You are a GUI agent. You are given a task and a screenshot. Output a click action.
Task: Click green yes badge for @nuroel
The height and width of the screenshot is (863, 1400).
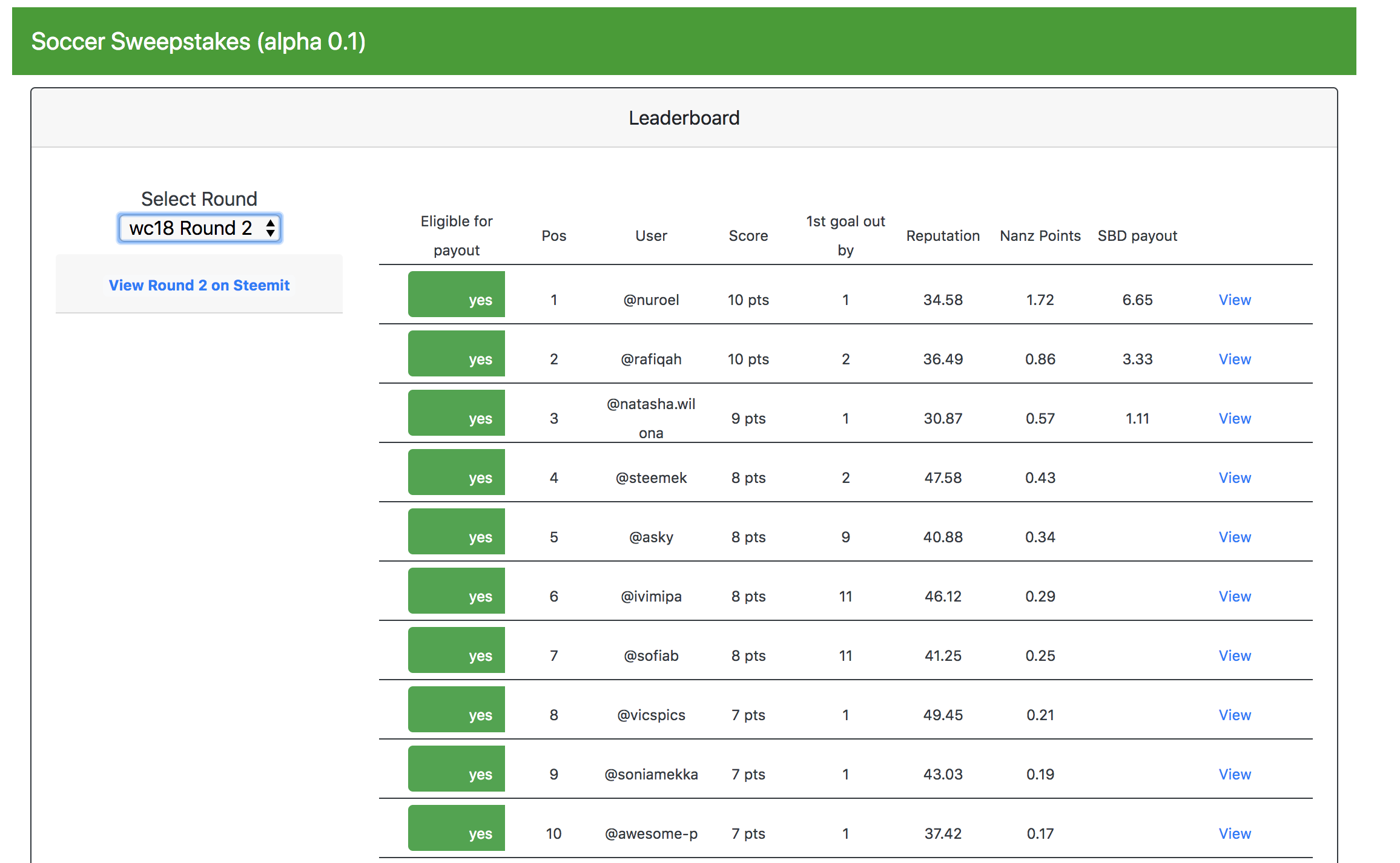457,295
